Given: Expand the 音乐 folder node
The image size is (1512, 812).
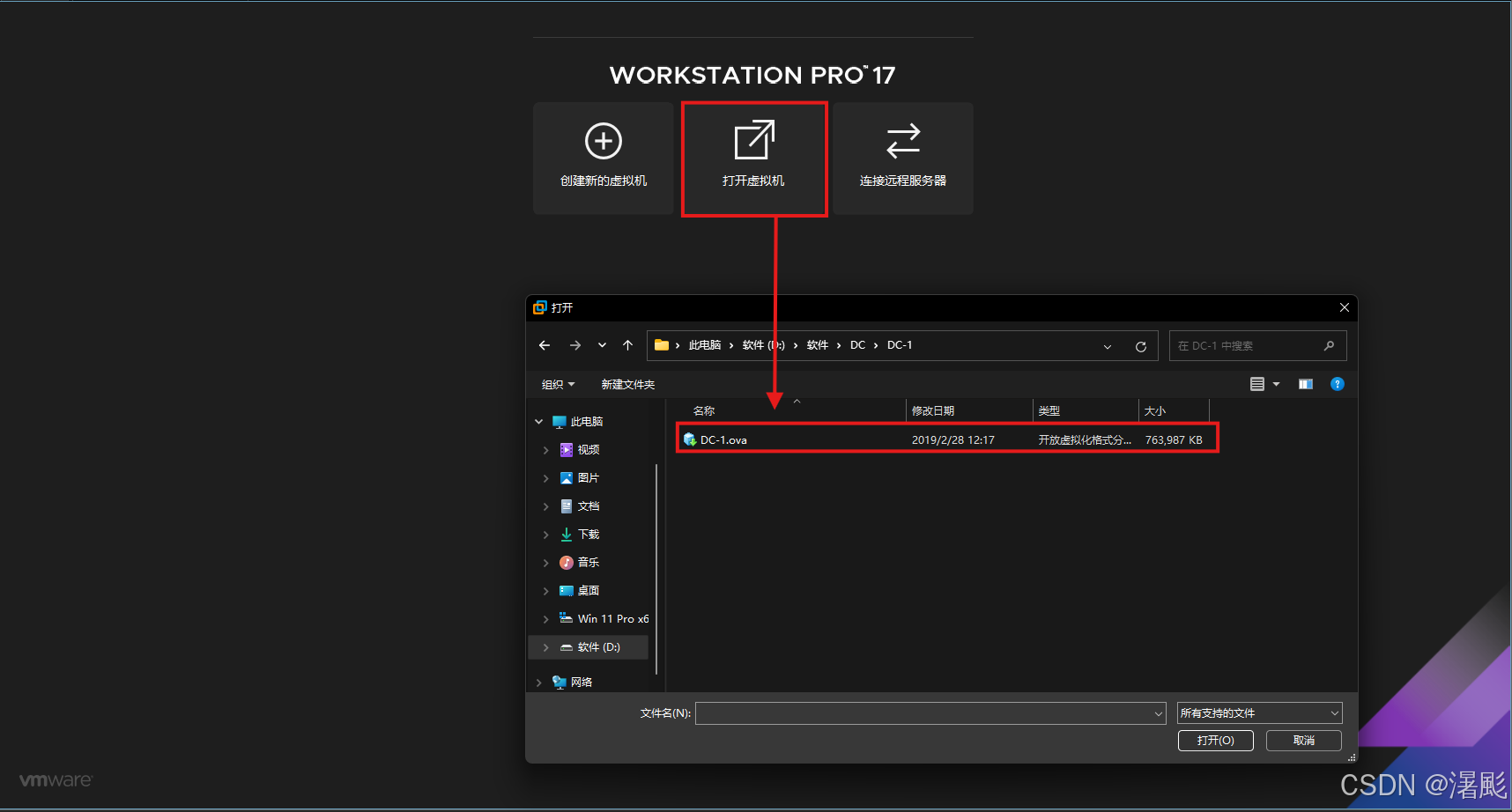Looking at the screenshot, I should (x=546, y=563).
